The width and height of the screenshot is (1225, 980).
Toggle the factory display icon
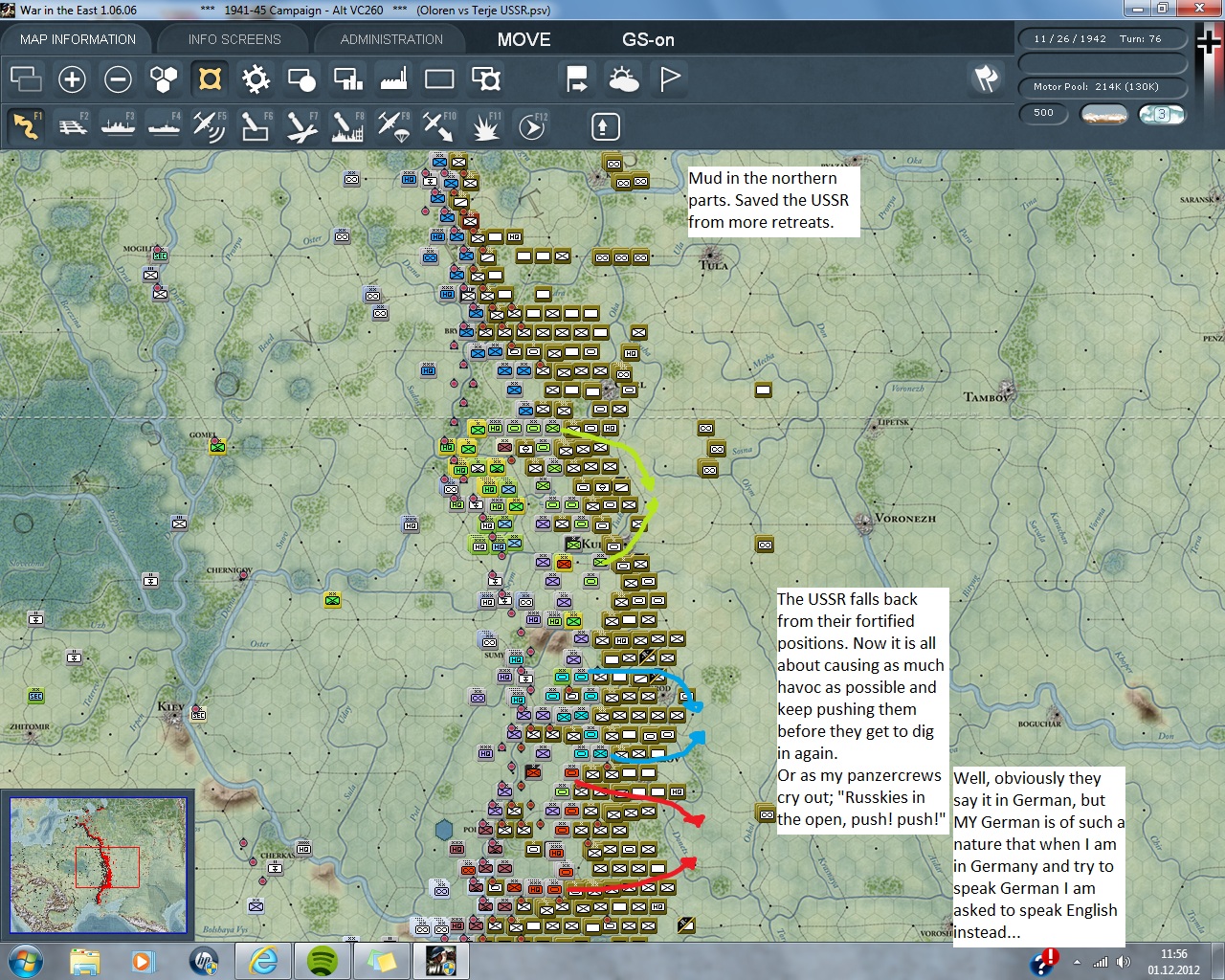393,78
